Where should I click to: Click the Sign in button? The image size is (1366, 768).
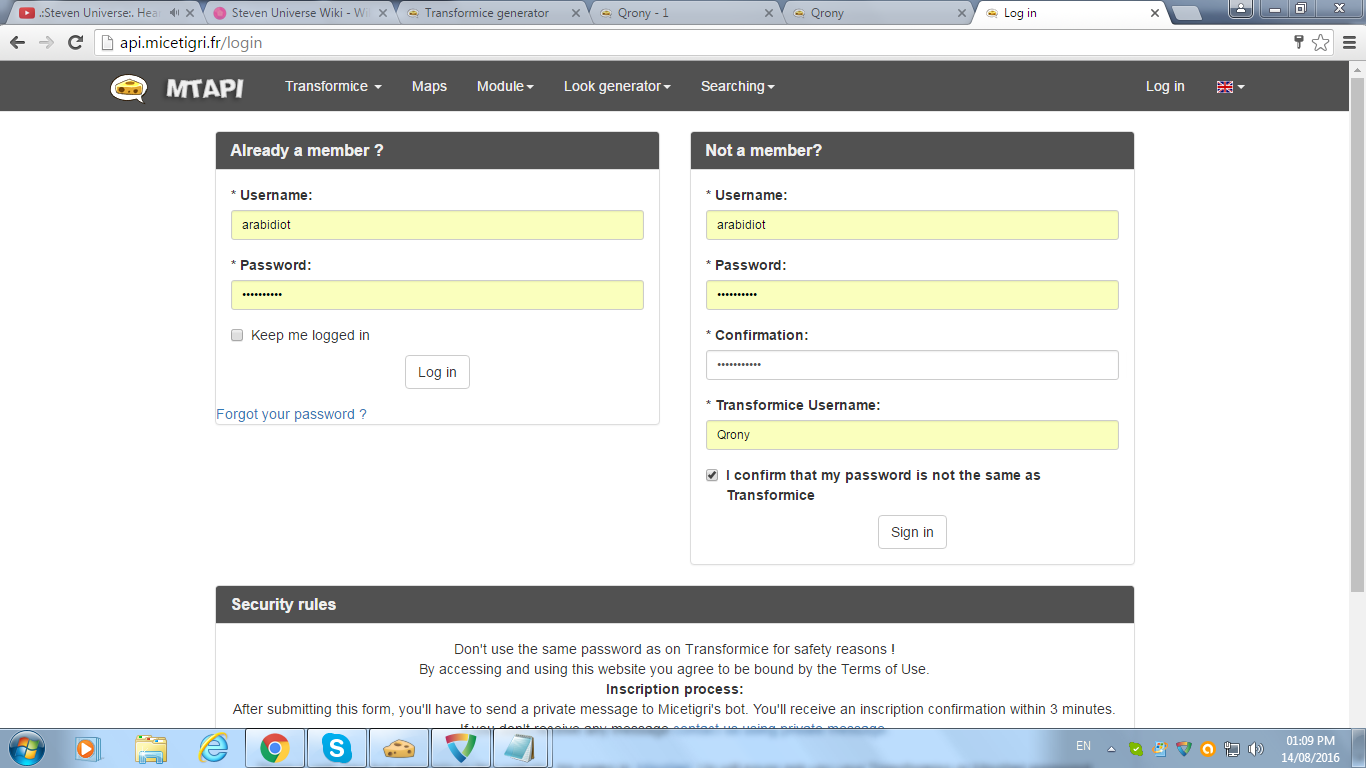click(912, 532)
